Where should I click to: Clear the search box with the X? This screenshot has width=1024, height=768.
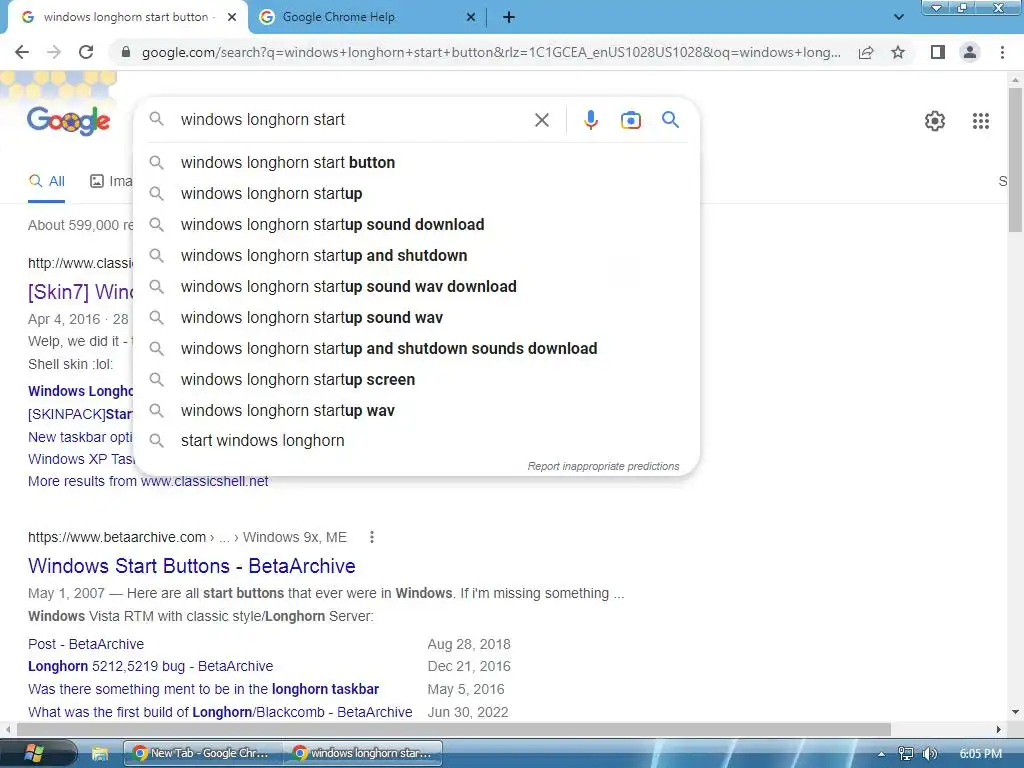[x=541, y=120]
